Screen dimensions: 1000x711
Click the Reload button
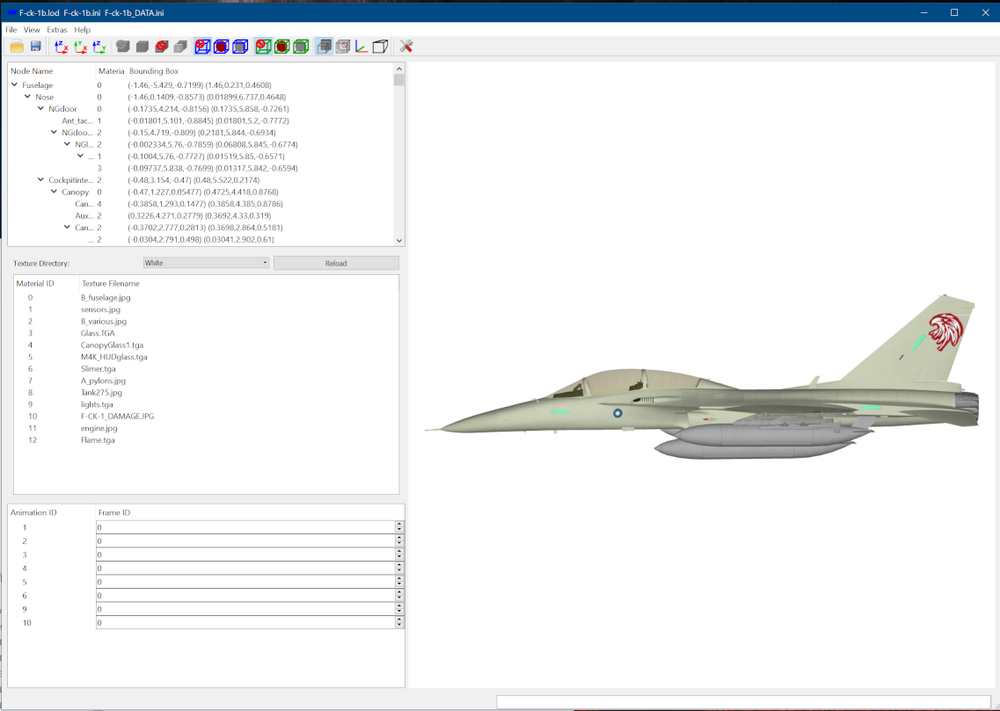click(x=336, y=263)
